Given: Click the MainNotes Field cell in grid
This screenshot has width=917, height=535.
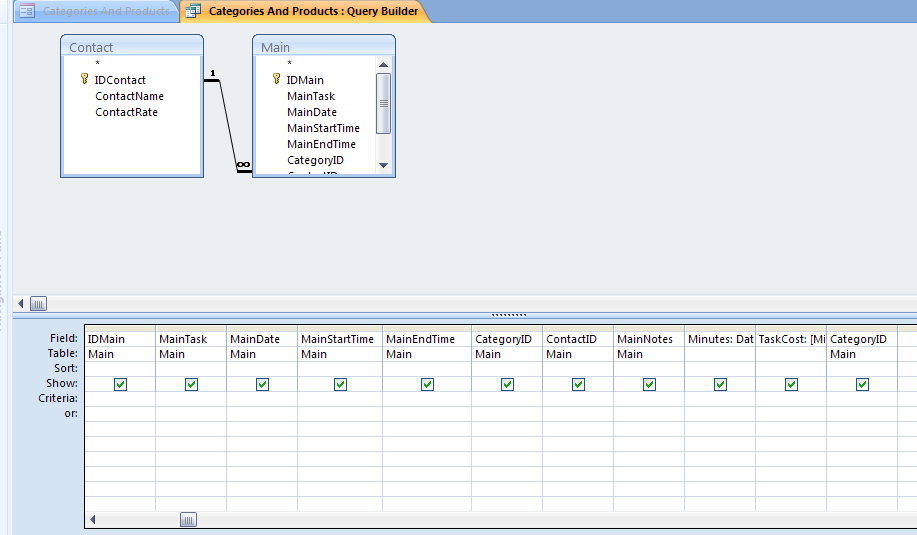Looking at the screenshot, I should coord(649,339).
